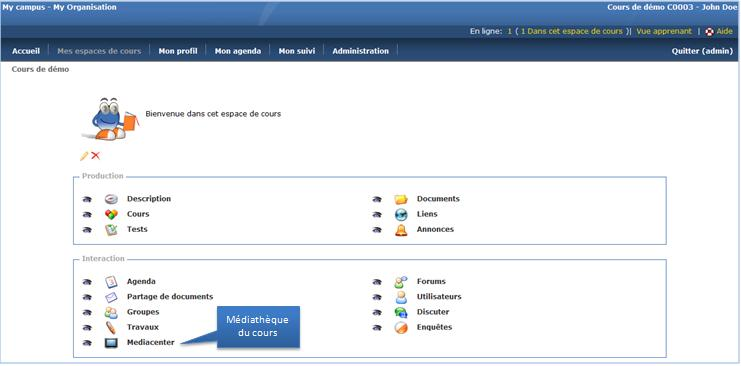
Task: Click the Discuter chat icon
Action: [x=401, y=313]
